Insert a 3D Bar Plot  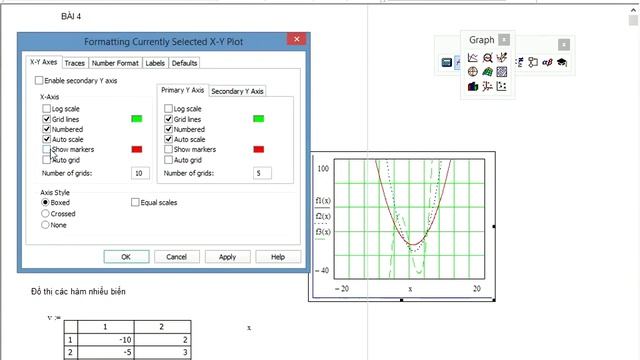coord(473,86)
